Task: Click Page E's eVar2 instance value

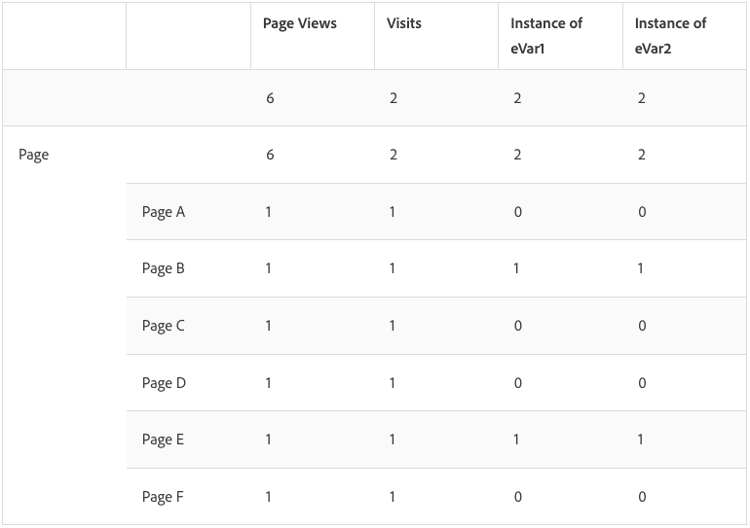Action: 641,440
